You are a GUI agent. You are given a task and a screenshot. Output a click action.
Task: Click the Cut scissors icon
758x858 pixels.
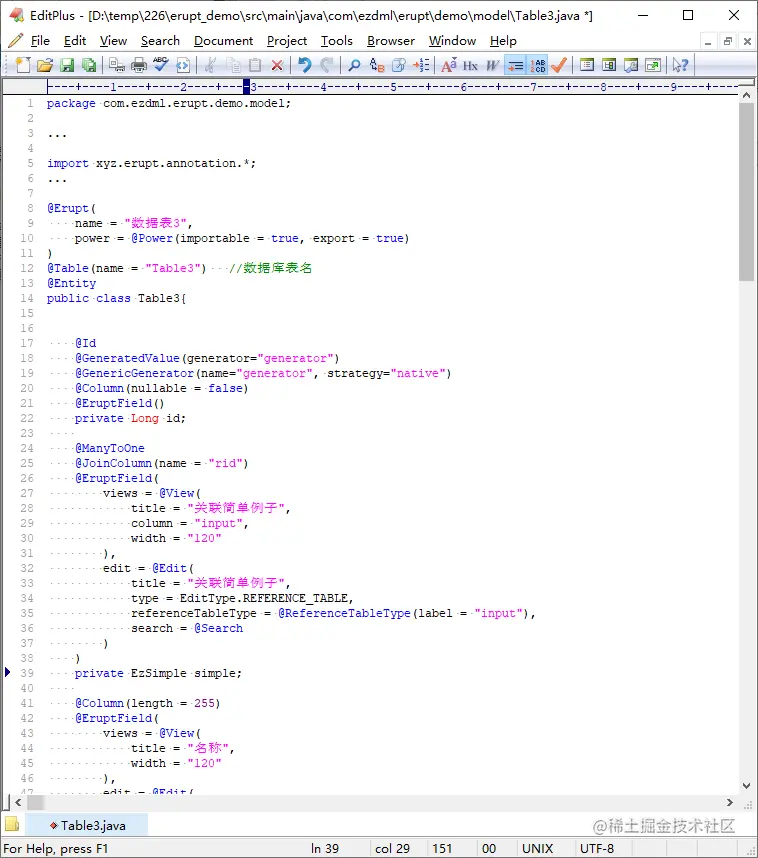[x=210, y=65]
